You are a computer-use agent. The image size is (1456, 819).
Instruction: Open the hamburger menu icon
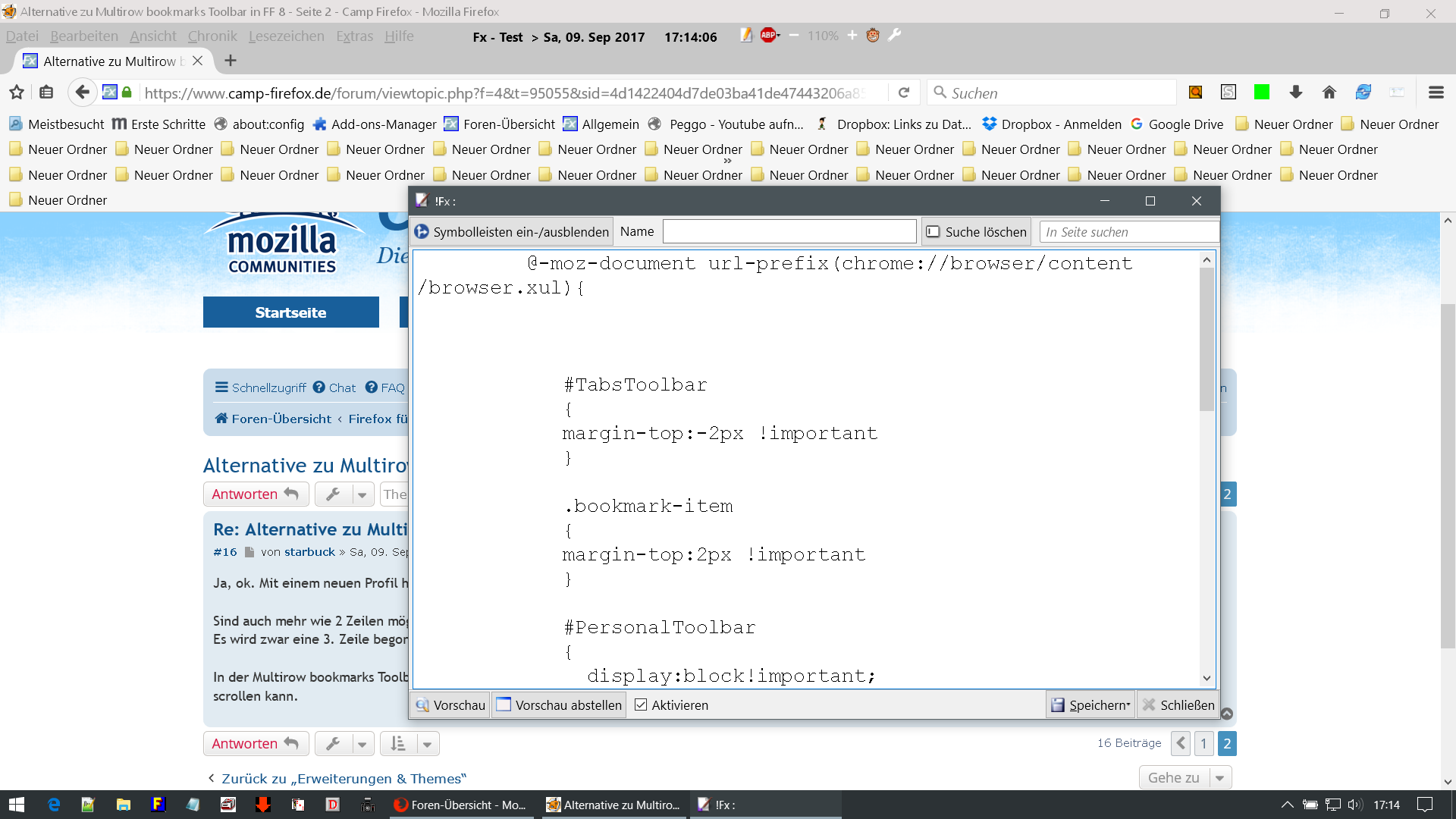click(x=1436, y=93)
